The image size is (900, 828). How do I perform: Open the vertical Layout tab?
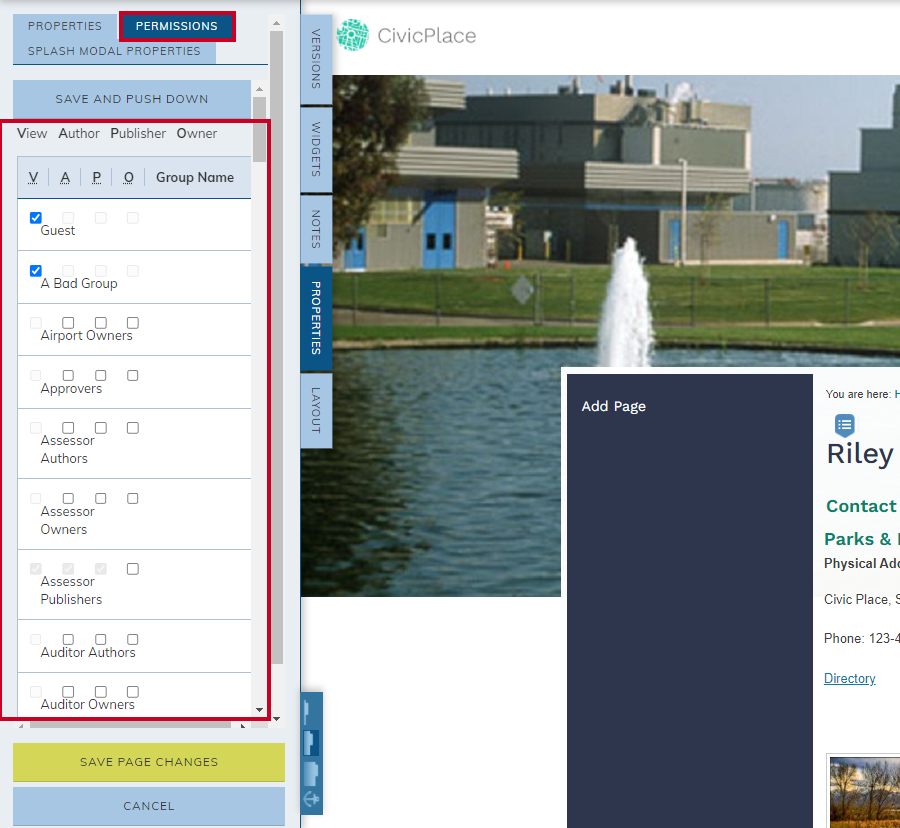pos(316,410)
